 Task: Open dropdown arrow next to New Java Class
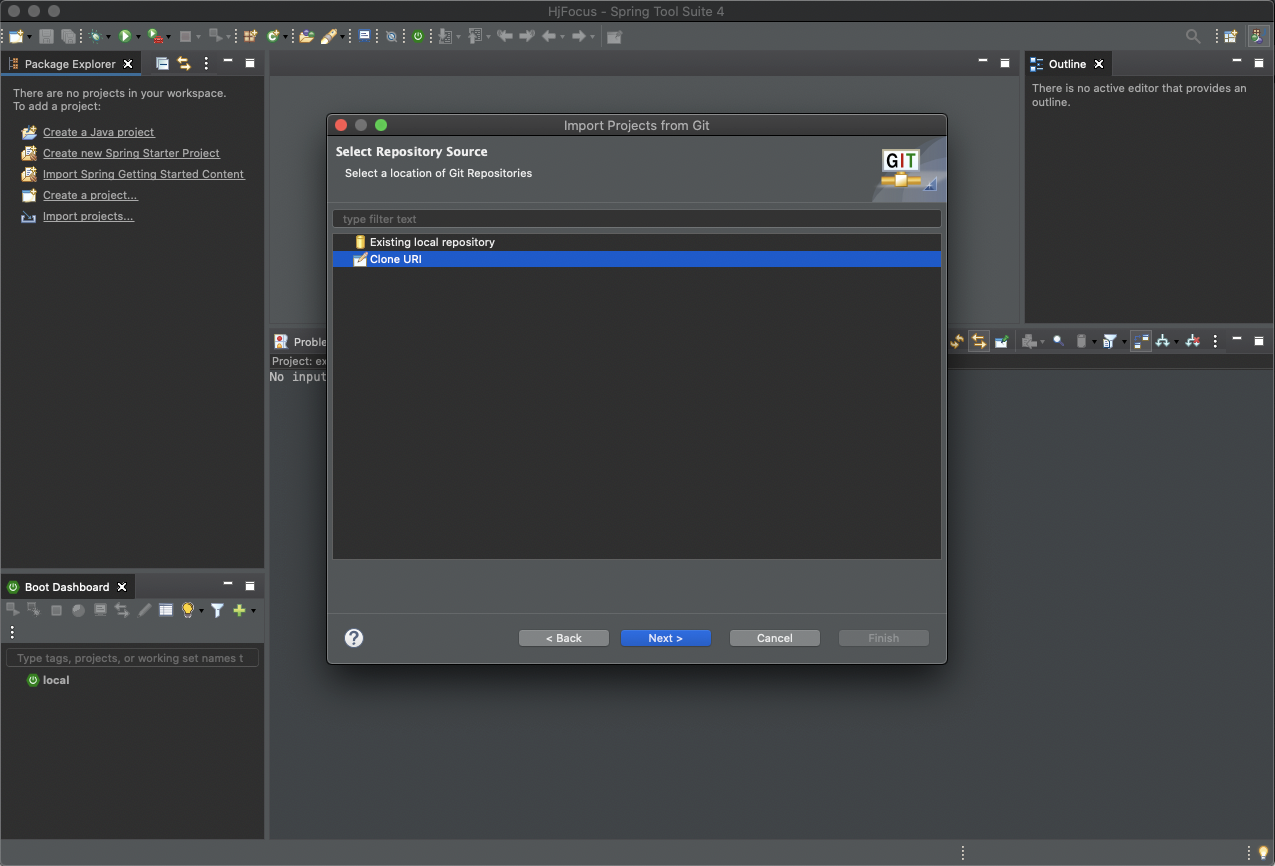pos(285,37)
